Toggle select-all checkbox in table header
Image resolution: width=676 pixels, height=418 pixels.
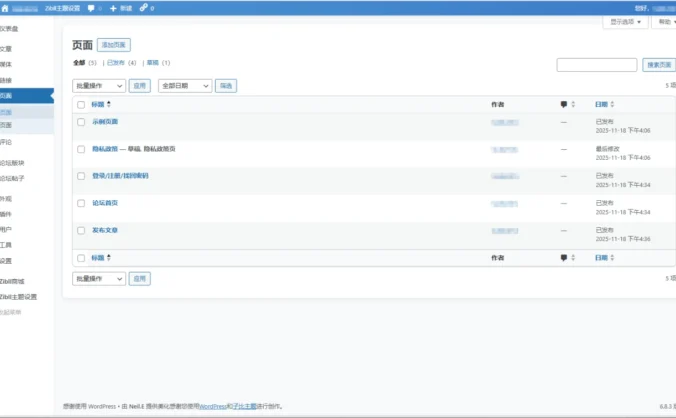pyautogui.click(x=82, y=104)
